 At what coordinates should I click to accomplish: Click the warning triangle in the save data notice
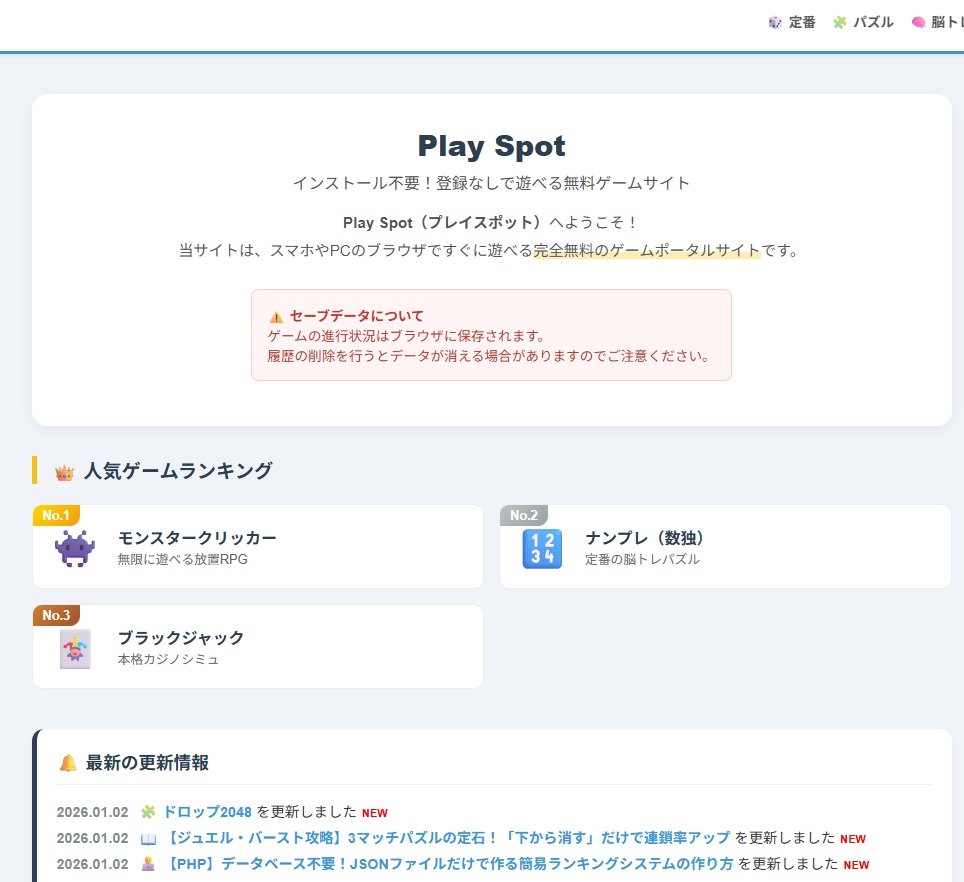(x=277, y=315)
